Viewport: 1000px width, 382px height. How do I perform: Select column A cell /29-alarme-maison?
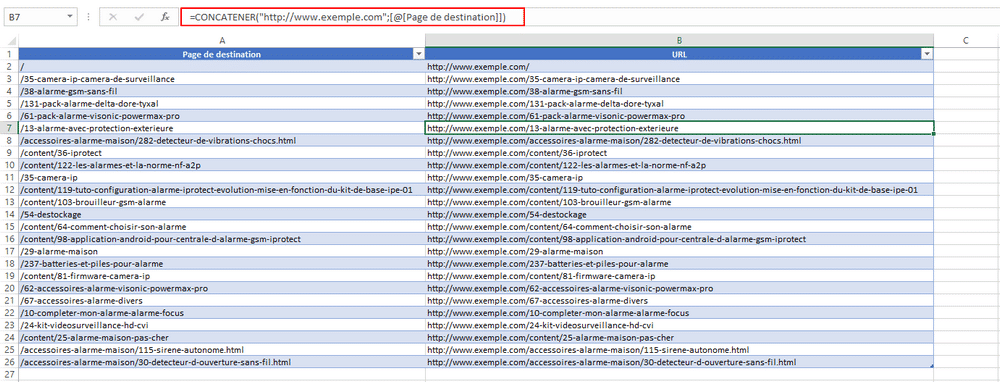point(221,251)
